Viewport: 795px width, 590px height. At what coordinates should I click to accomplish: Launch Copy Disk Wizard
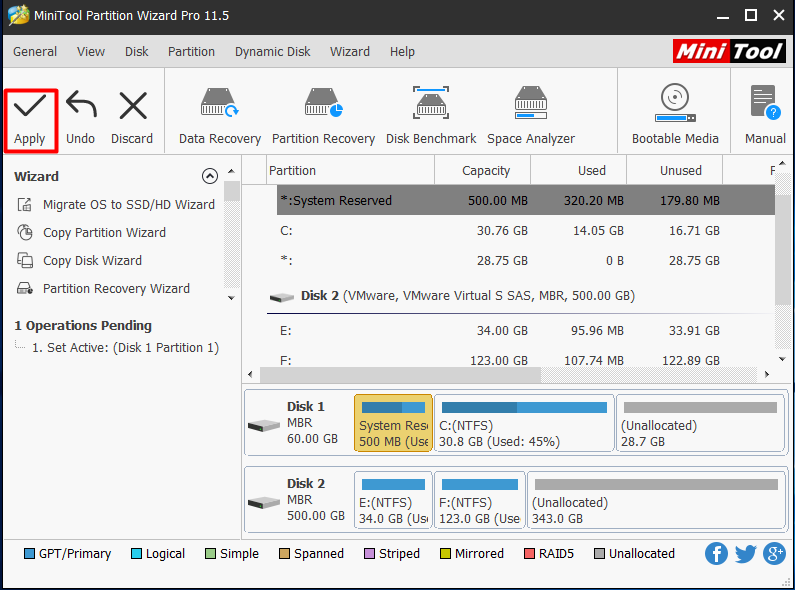(x=80, y=261)
